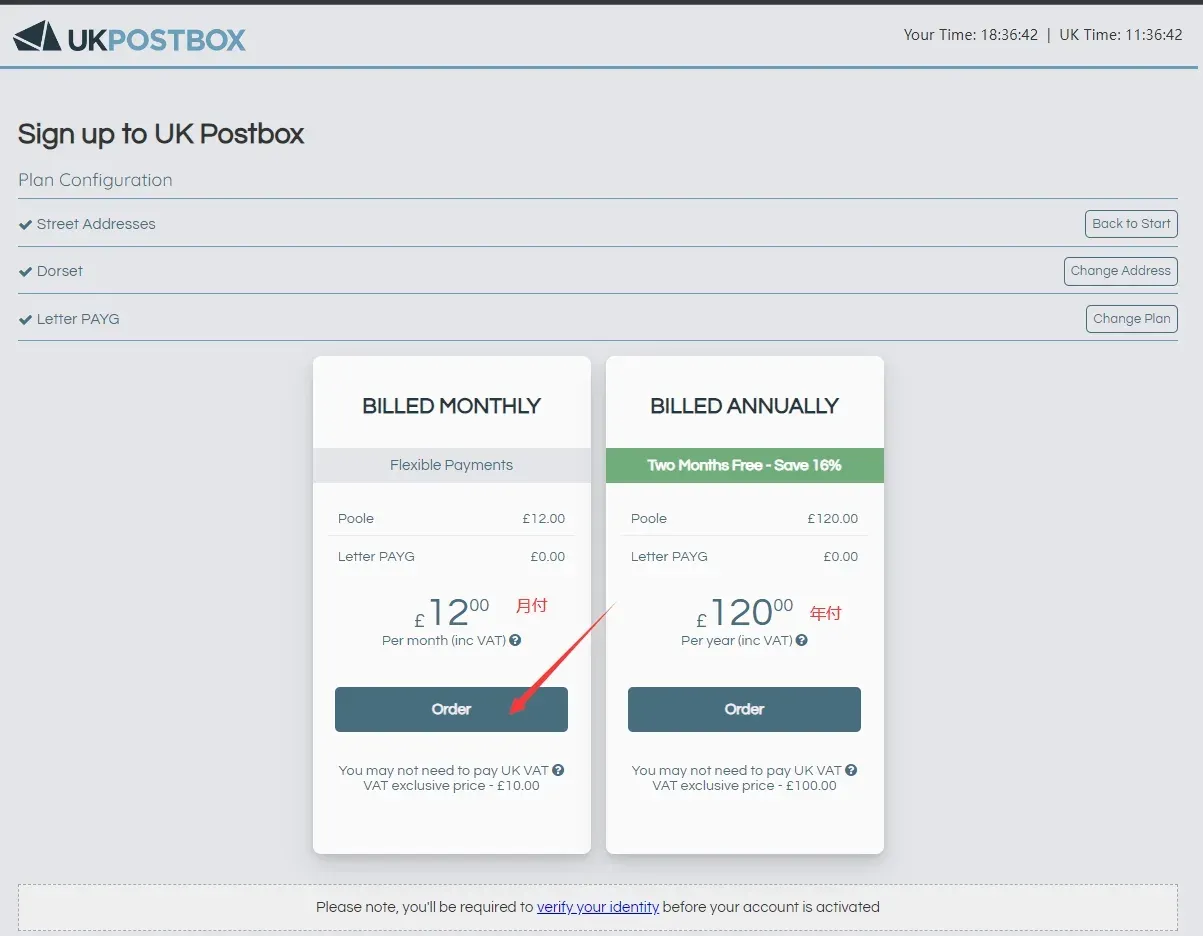The image size is (1203, 936).
Task: Click the Poole £12.00 row
Action: (x=451, y=518)
